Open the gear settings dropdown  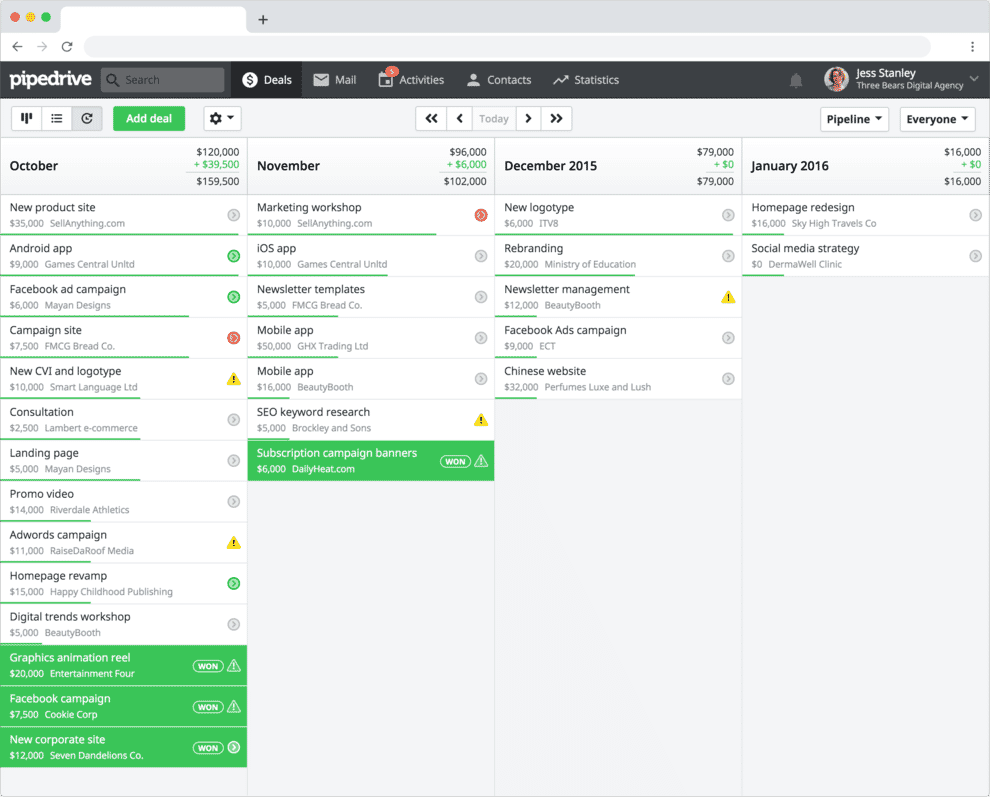[222, 118]
